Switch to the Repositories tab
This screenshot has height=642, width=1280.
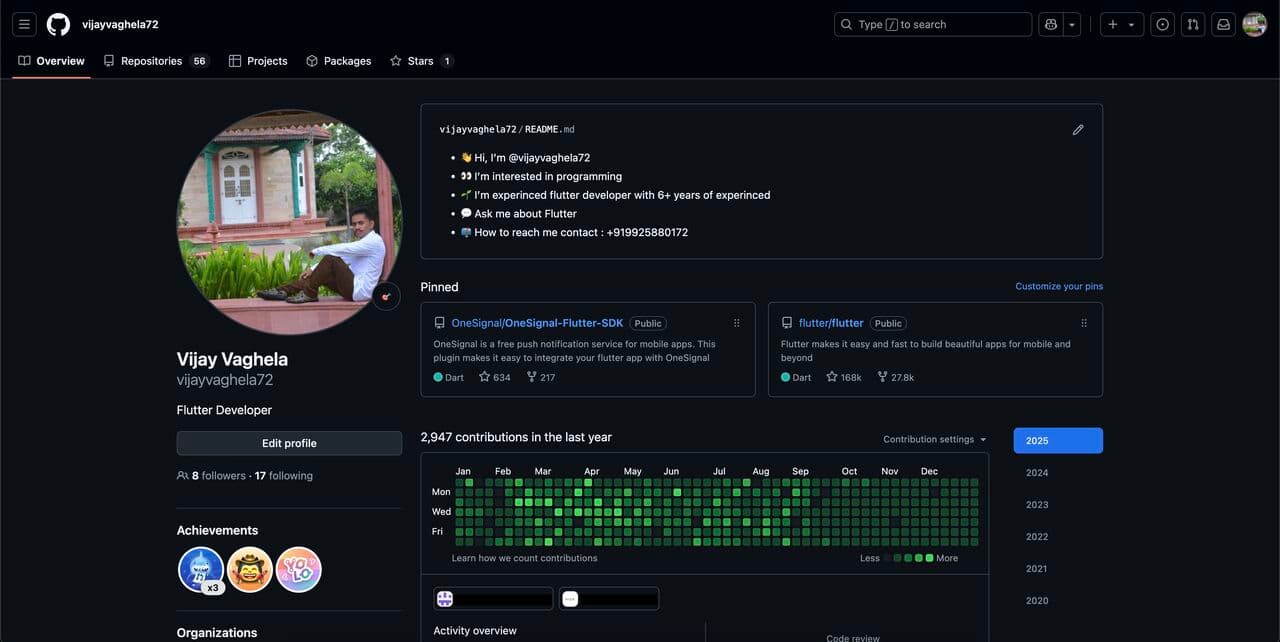155,61
